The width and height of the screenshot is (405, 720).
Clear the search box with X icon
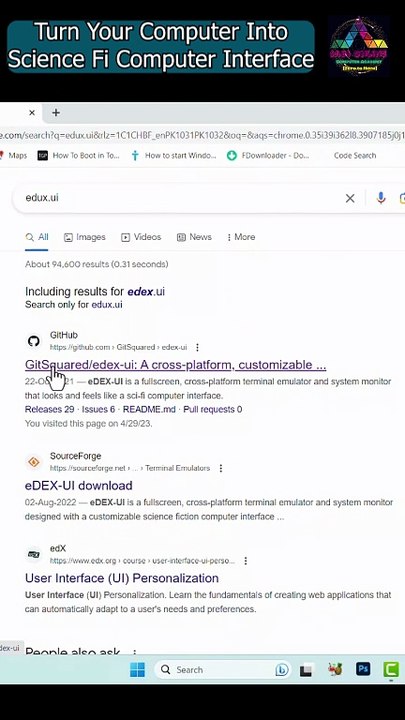point(350,198)
